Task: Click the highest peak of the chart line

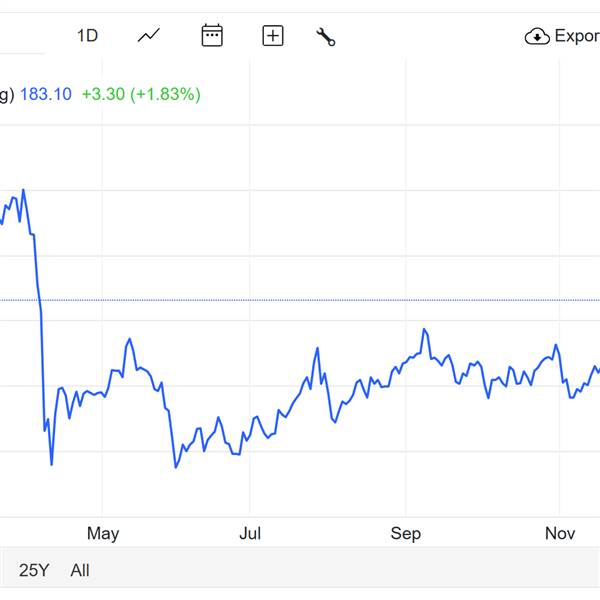Action: click(23, 190)
